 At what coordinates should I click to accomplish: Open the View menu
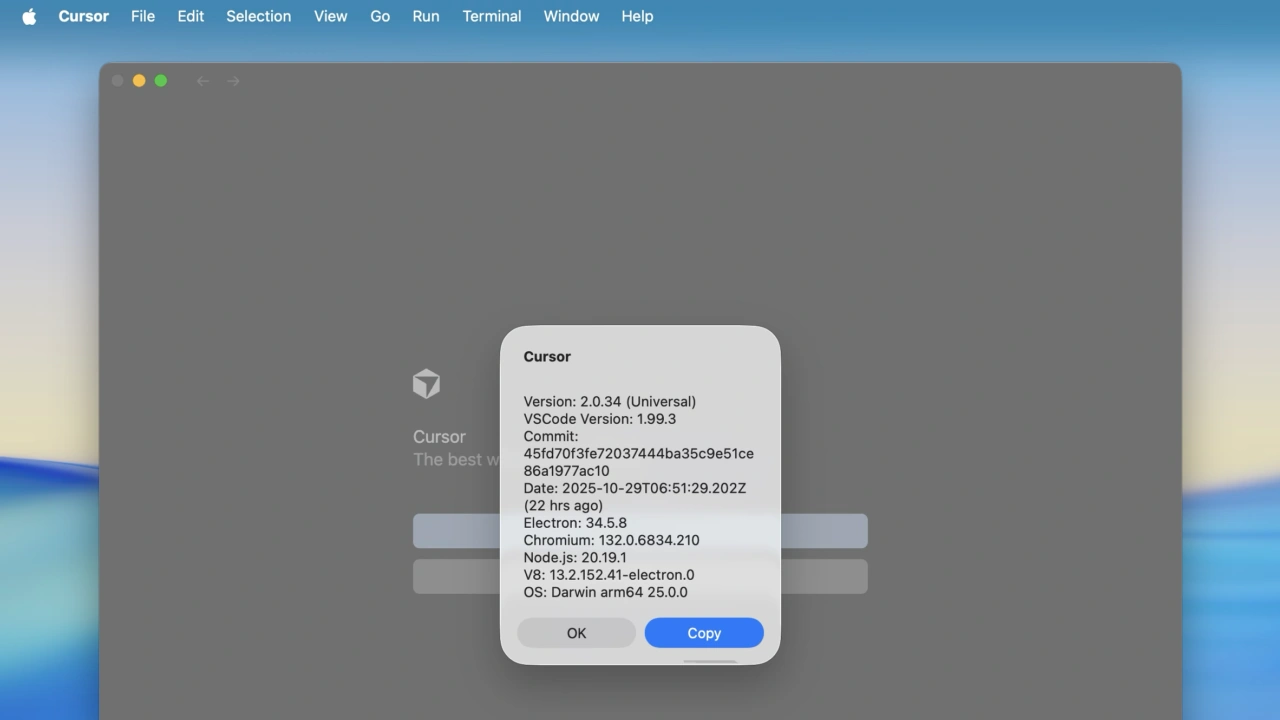(x=330, y=16)
